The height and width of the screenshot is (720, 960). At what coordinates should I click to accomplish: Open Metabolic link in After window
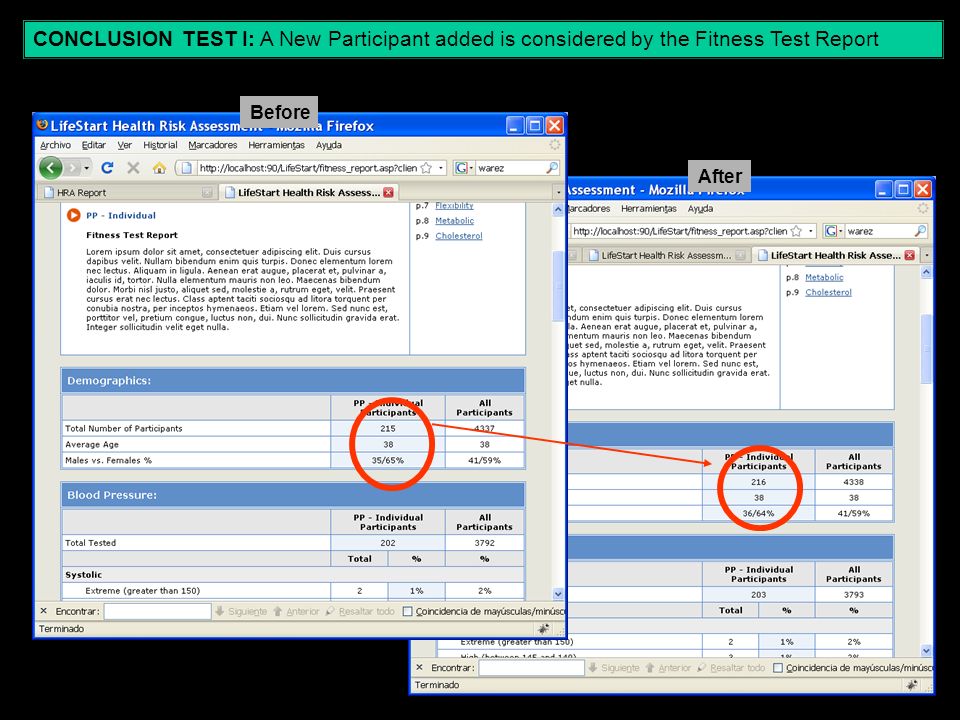pyautogui.click(x=824, y=277)
